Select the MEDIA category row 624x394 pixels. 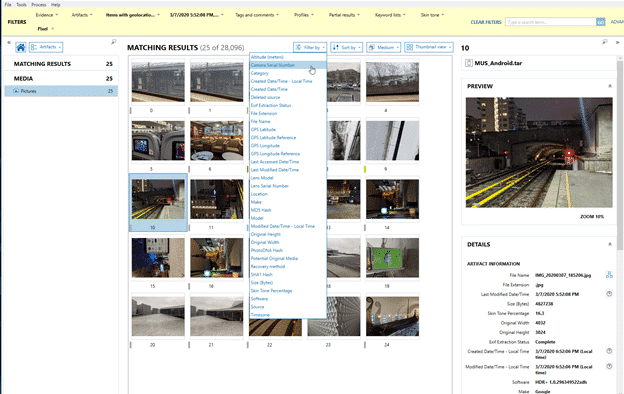(62, 78)
